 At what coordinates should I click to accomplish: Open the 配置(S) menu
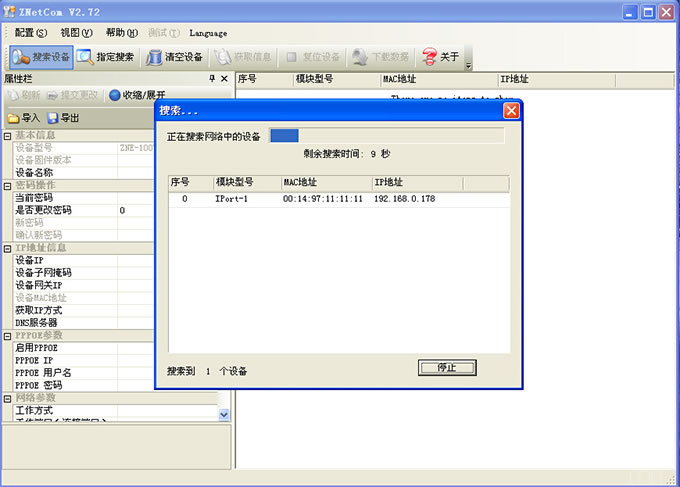(30, 33)
